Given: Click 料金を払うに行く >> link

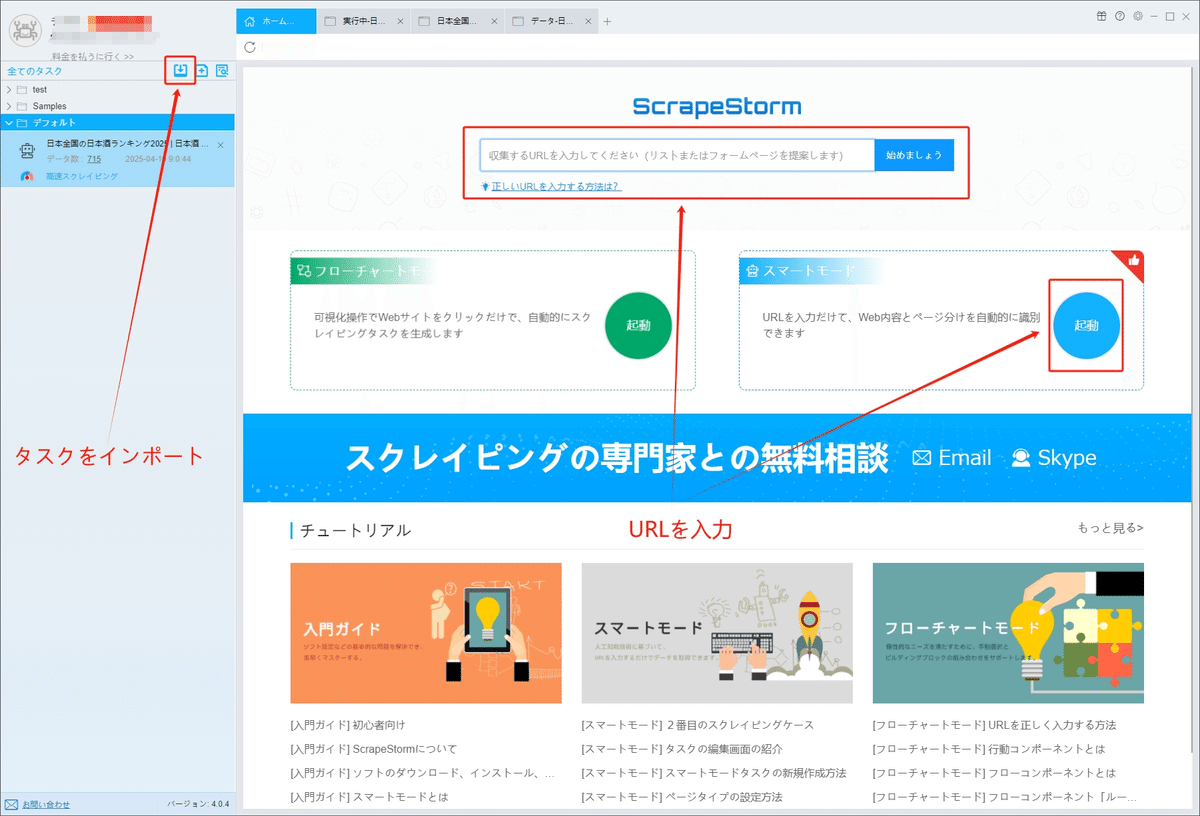Looking at the screenshot, I should (x=93, y=57).
